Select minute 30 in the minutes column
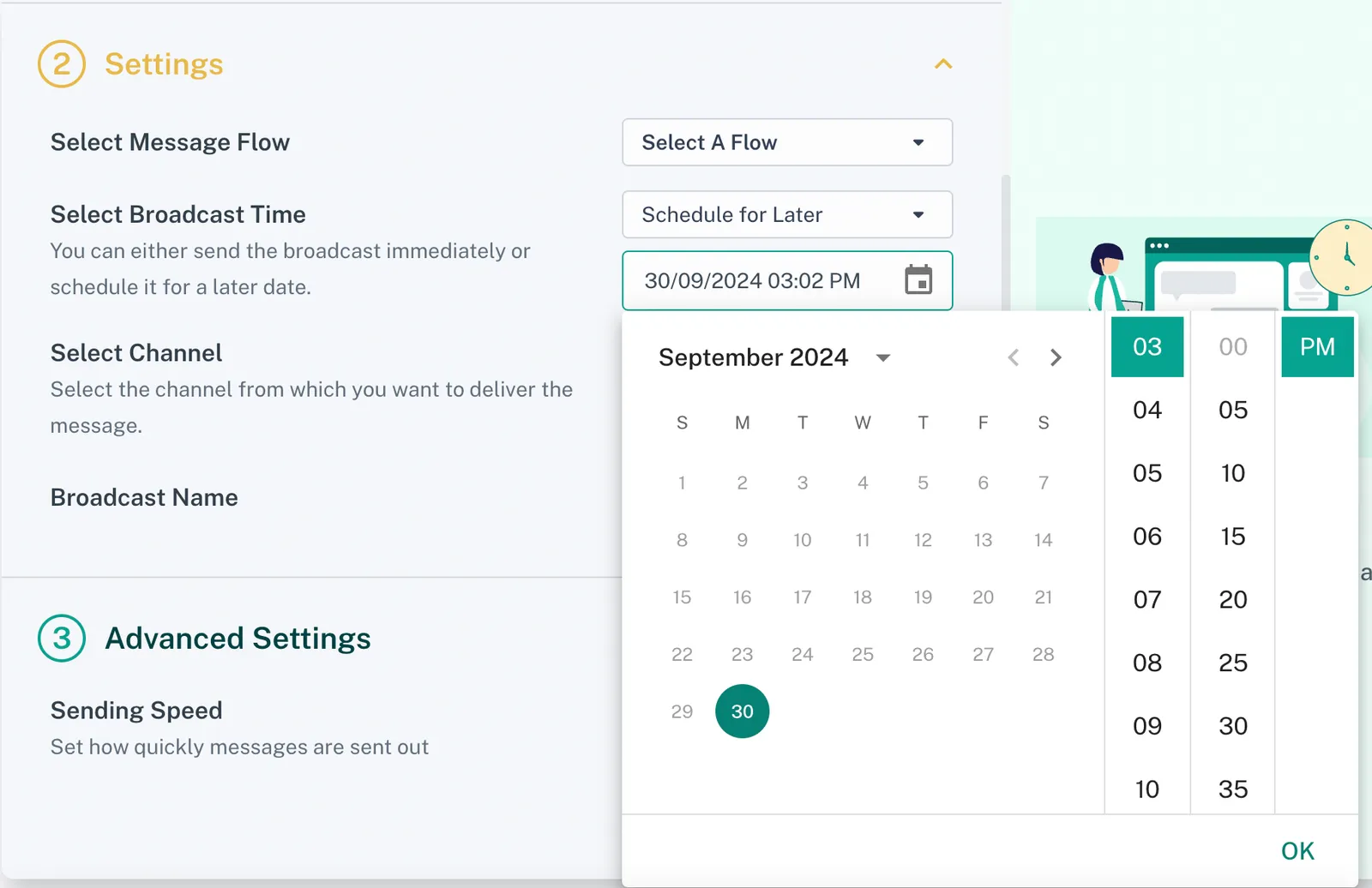Image resolution: width=1372 pixels, height=888 pixels. pos(1232,726)
